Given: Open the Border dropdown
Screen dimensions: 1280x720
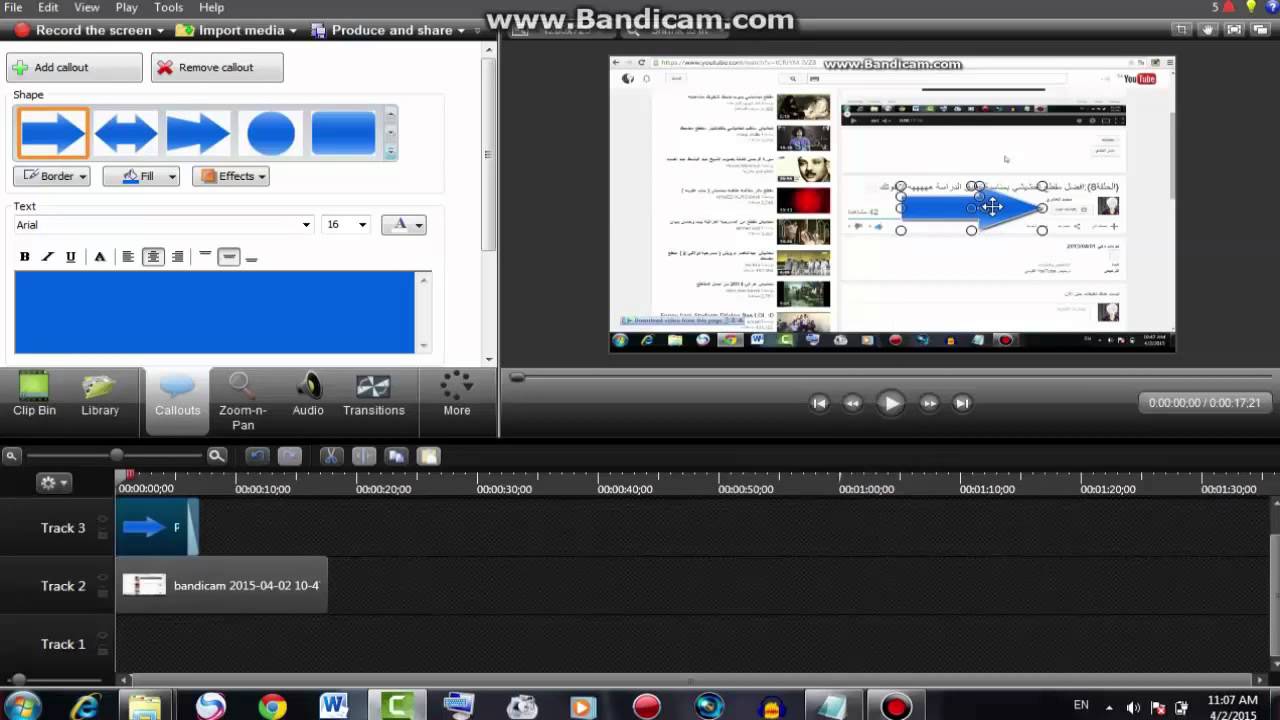Looking at the screenshot, I should tap(51, 176).
